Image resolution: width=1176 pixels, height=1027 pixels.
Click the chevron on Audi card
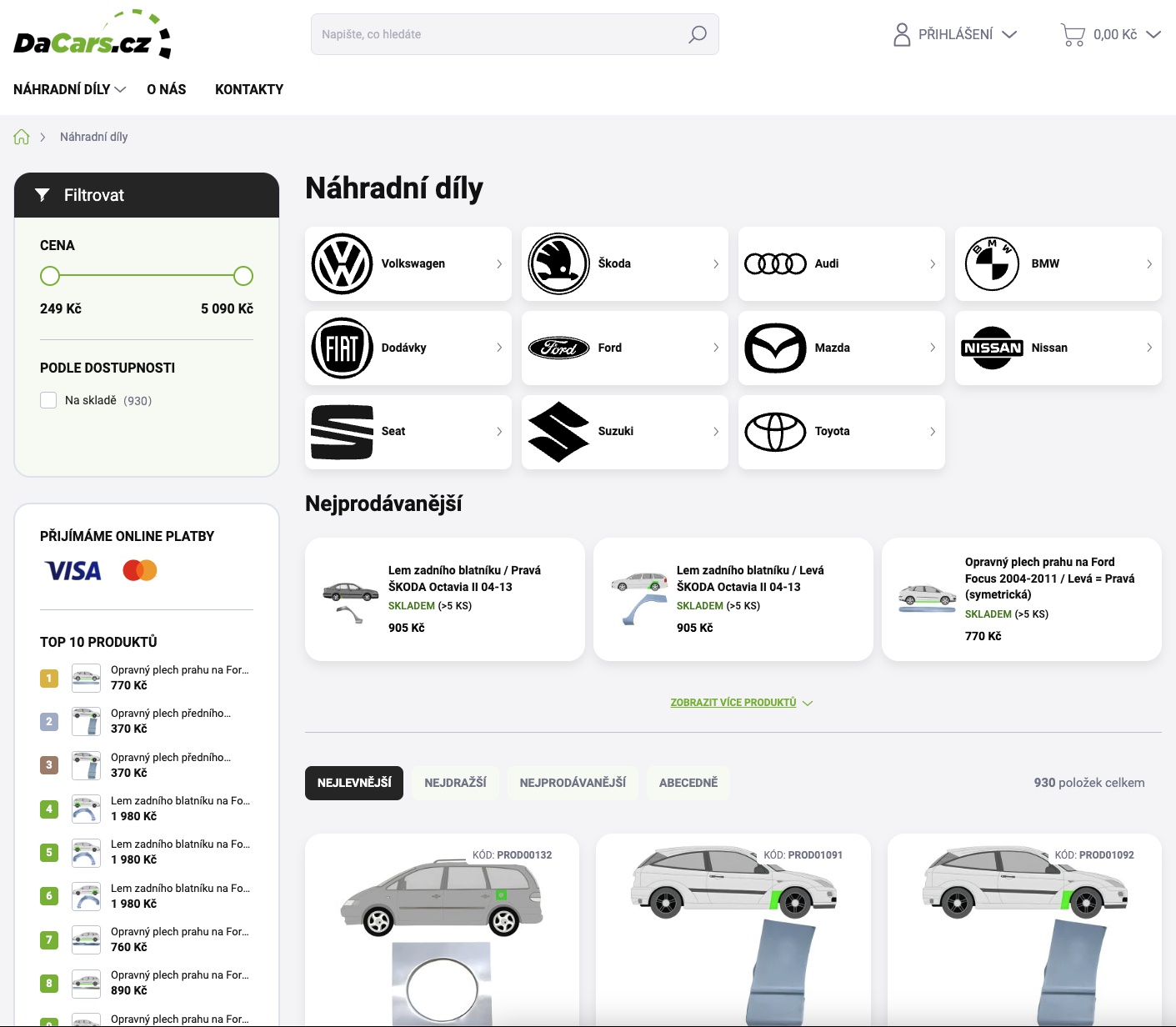click(x=933, y=263)
